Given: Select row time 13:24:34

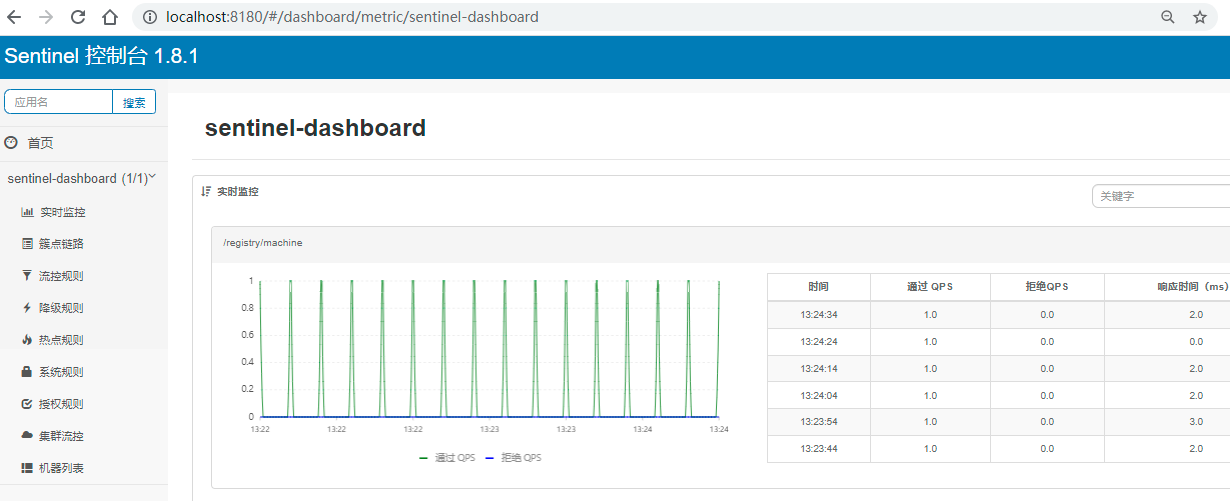Looking at the screenshot, I should [819, 314].
